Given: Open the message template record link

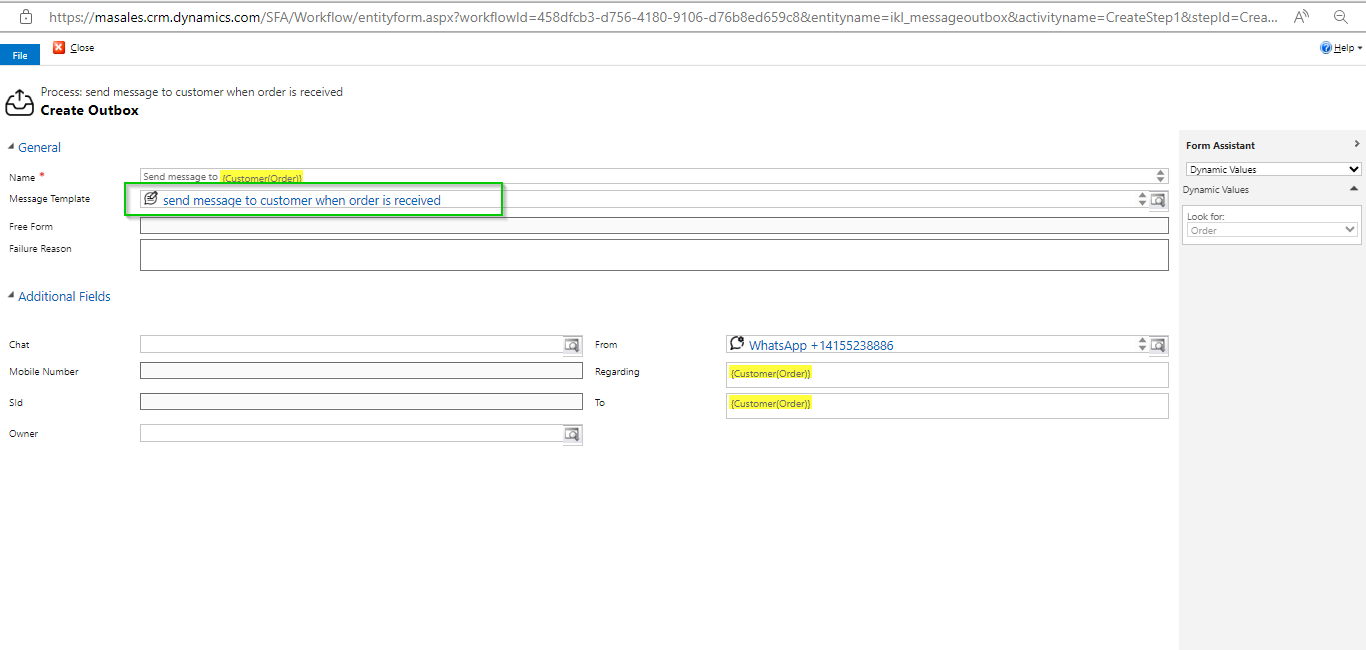Looking at the screenshot, I should pos(301,200).
